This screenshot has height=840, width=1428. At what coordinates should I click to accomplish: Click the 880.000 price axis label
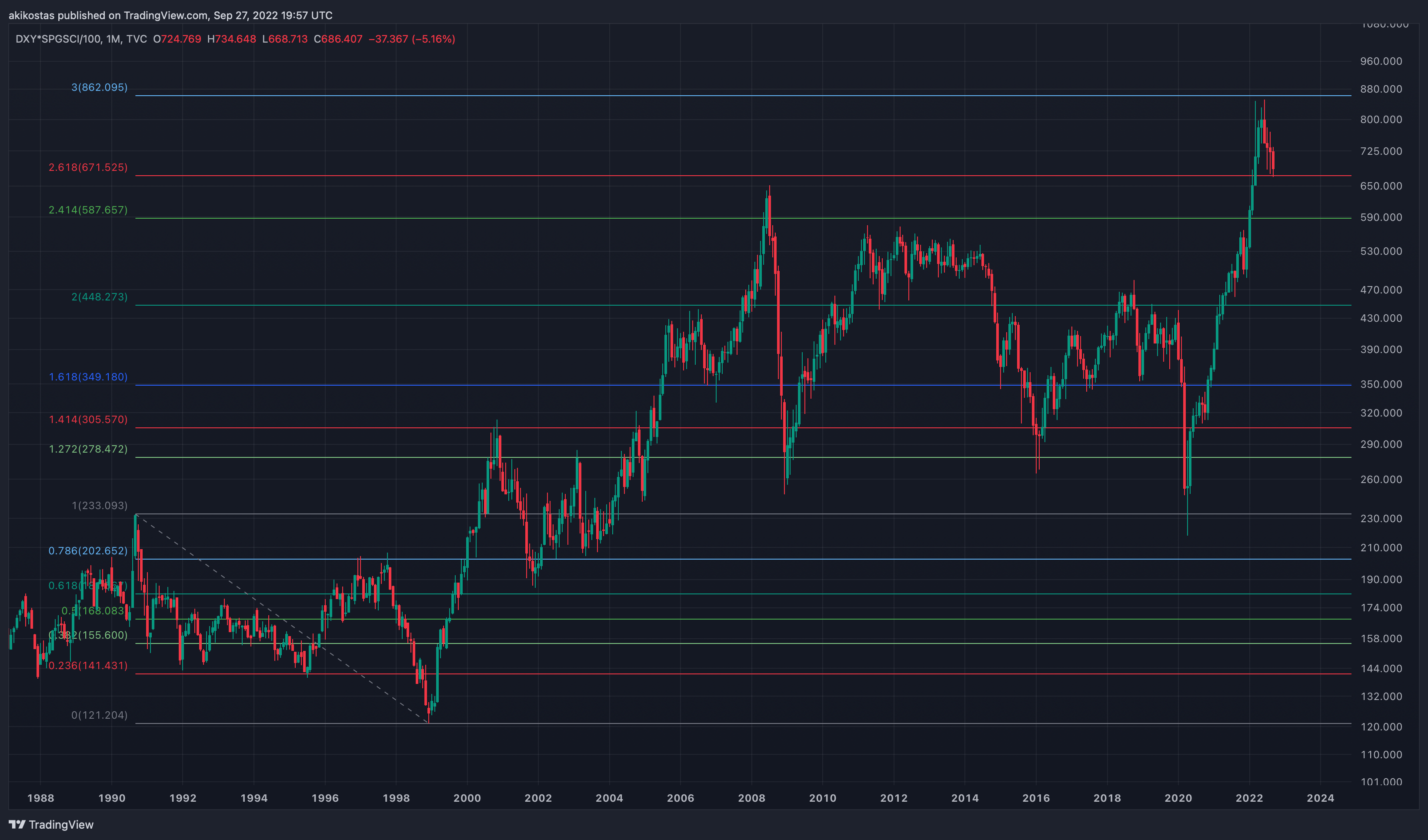pos(1381,89)
